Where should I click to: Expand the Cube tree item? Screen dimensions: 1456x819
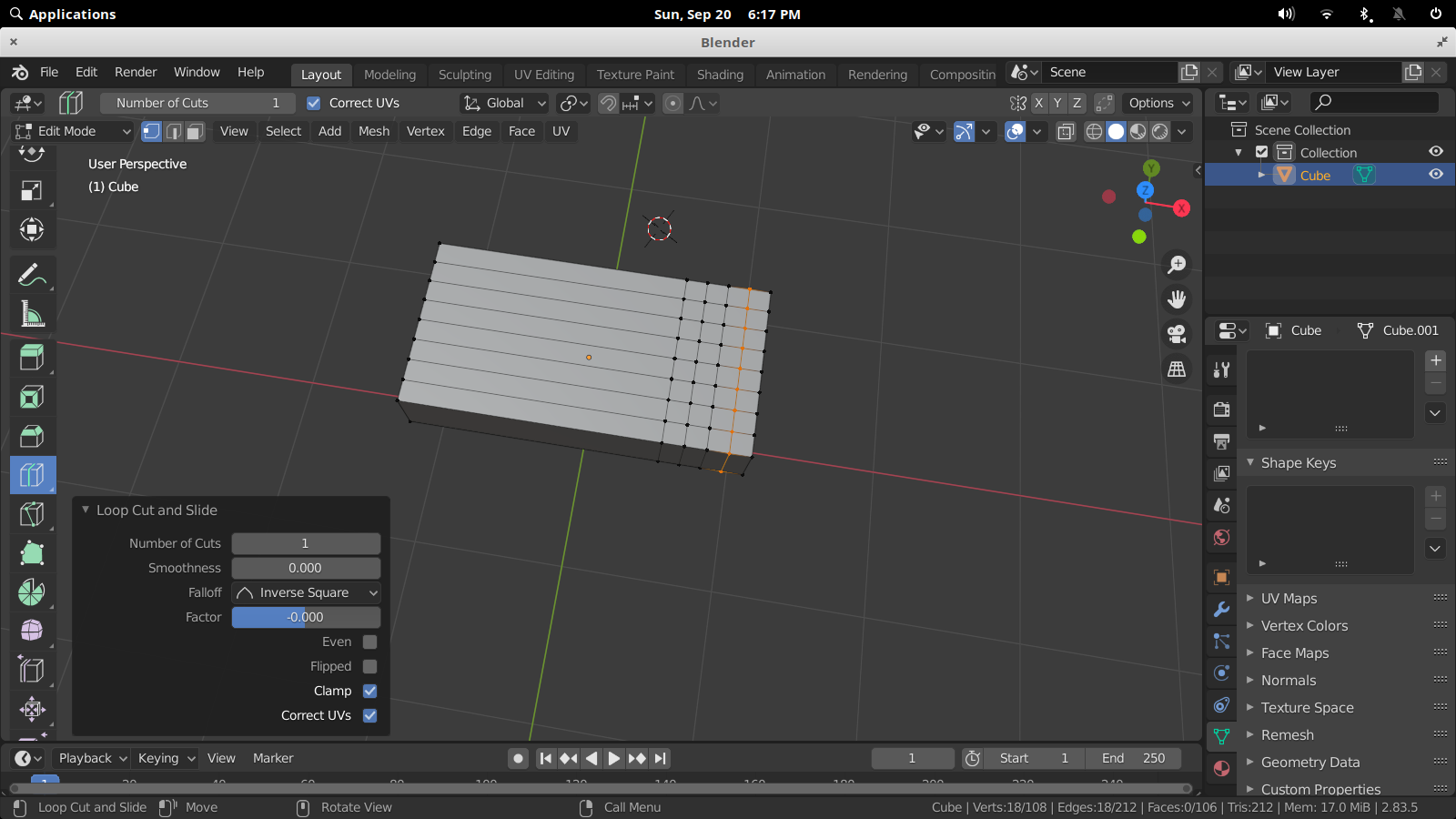point(1261,175)
